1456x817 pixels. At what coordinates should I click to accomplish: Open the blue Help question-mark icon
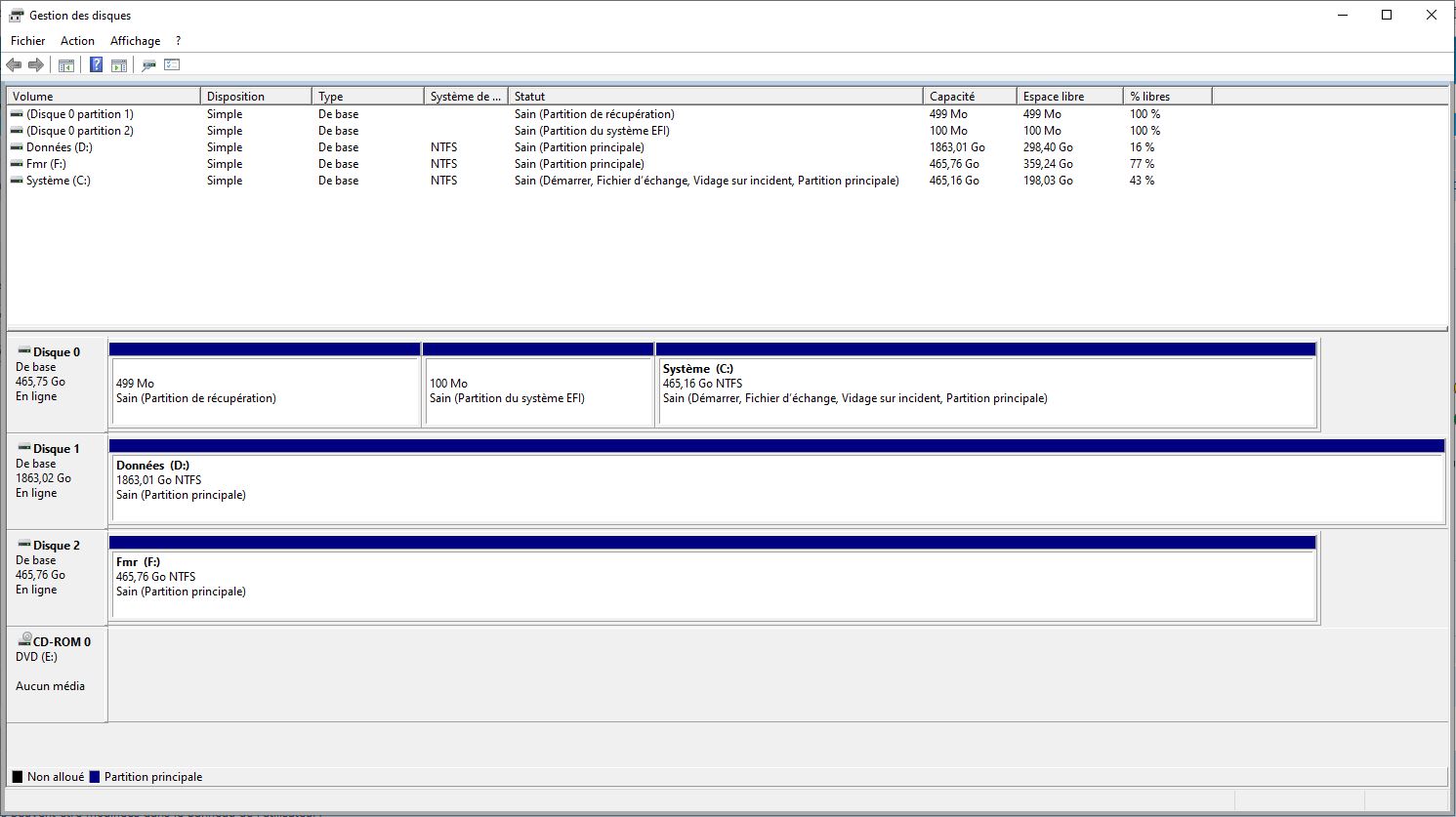(96, 65)
